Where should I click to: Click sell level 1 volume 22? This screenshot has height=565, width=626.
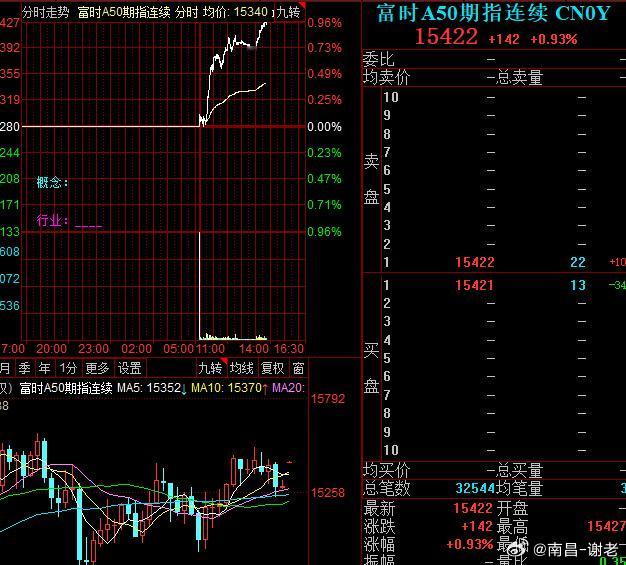(x=578, y=262)
